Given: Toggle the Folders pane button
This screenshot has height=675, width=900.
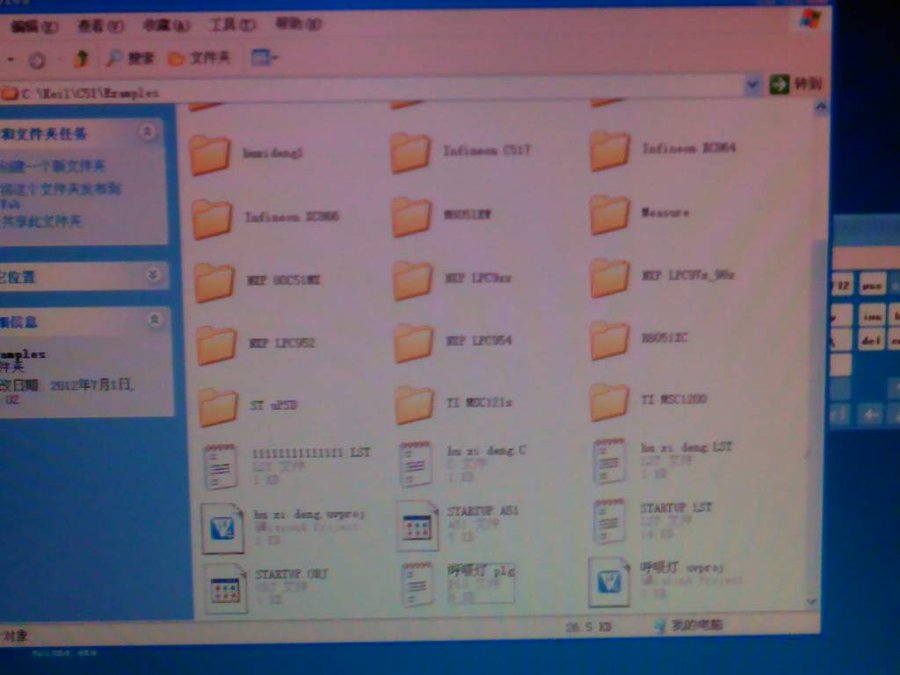Looking at the screenshot, I should coord(200,58).
